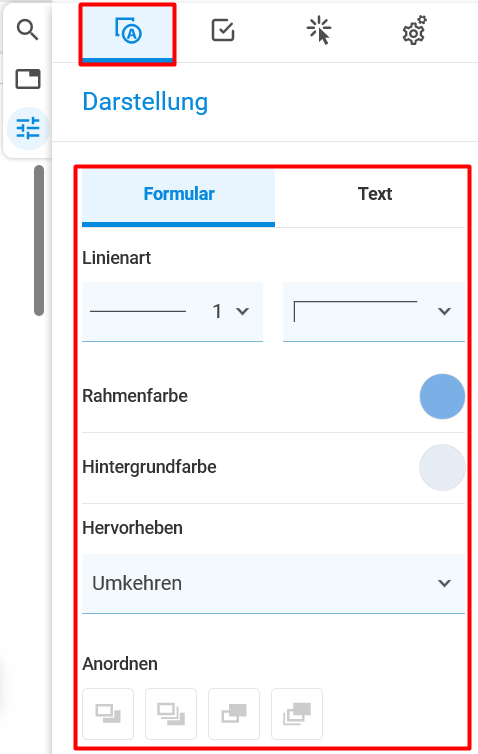Pick the Hintergrundfarbe light color circle
This screenshot has width=478, height=754.
442,467
